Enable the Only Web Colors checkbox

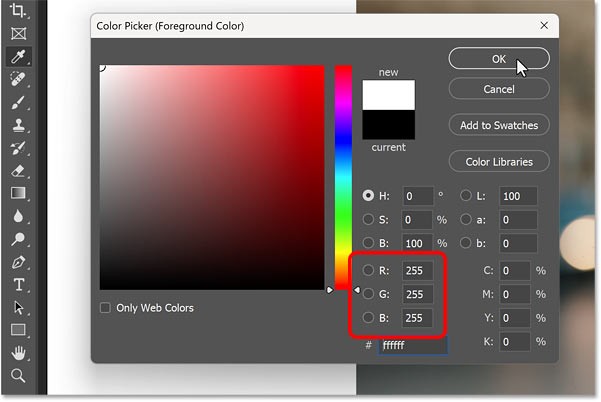(106, 308)
